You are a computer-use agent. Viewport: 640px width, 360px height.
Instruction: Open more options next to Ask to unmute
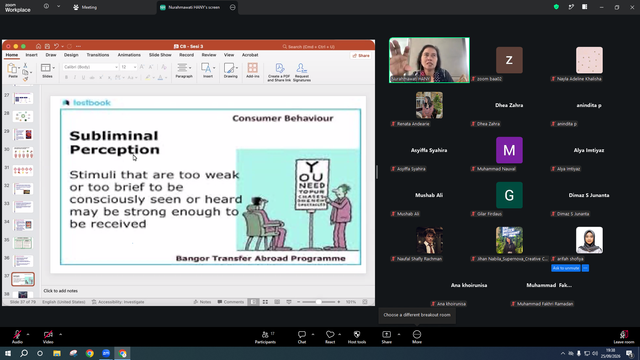point(585,268)
